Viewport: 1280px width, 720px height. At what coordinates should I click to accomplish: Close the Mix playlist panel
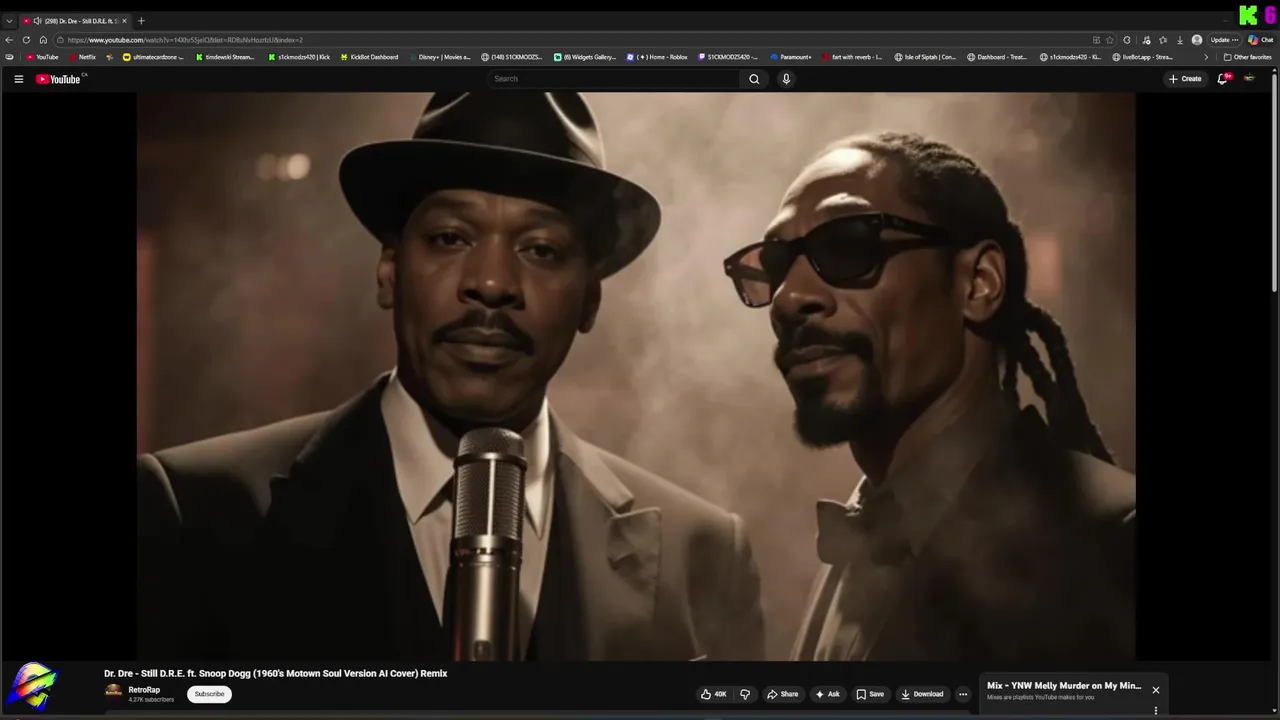[1156, 690]
